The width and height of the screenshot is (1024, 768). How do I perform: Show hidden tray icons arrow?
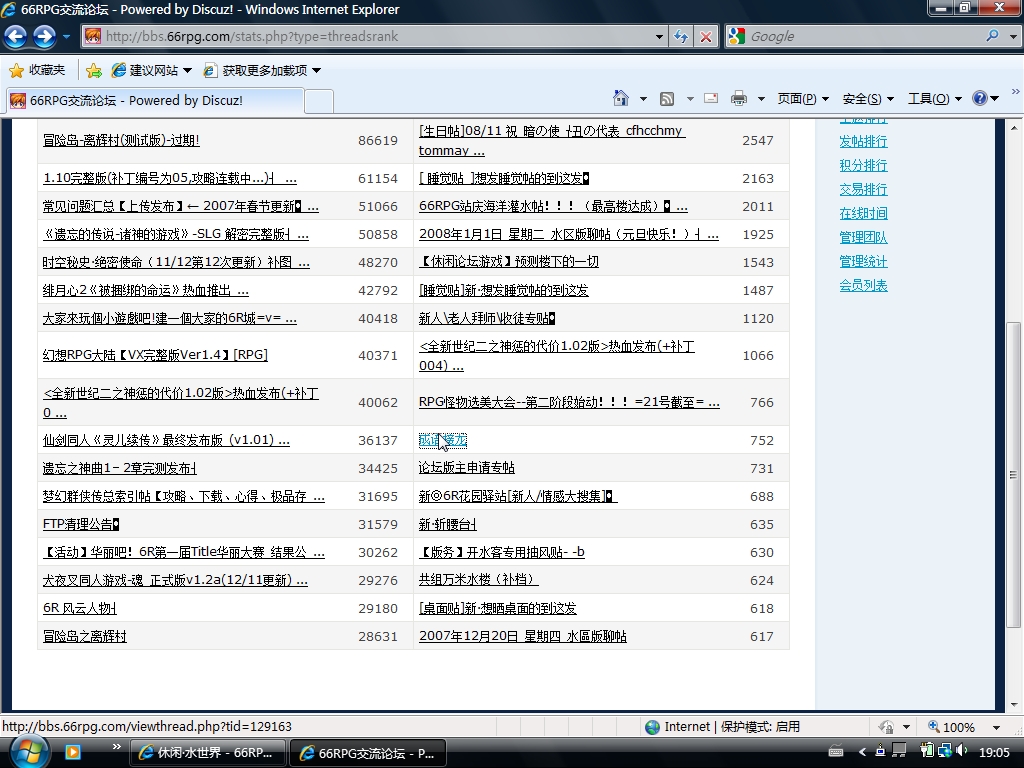pyautogui.click(x=862, y=752)
